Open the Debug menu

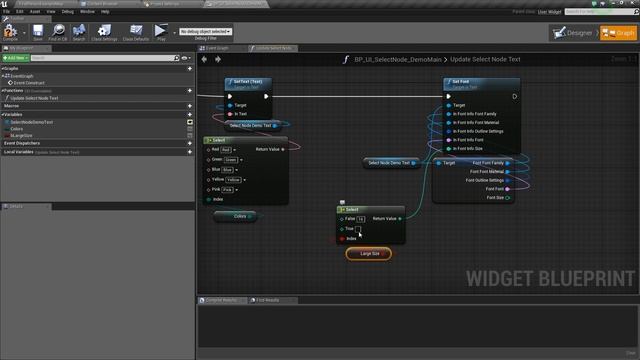point(68,11)
